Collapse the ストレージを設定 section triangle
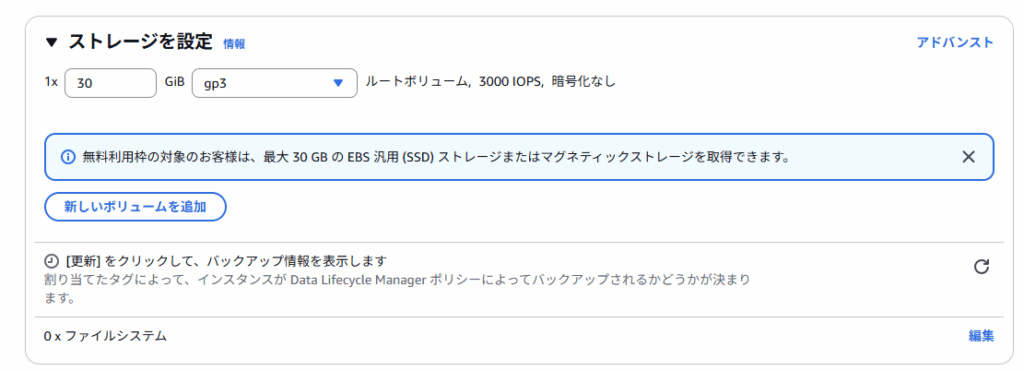Image resolution: width=1024 pixels, height=371 pixels. click(x=52, y=43)
